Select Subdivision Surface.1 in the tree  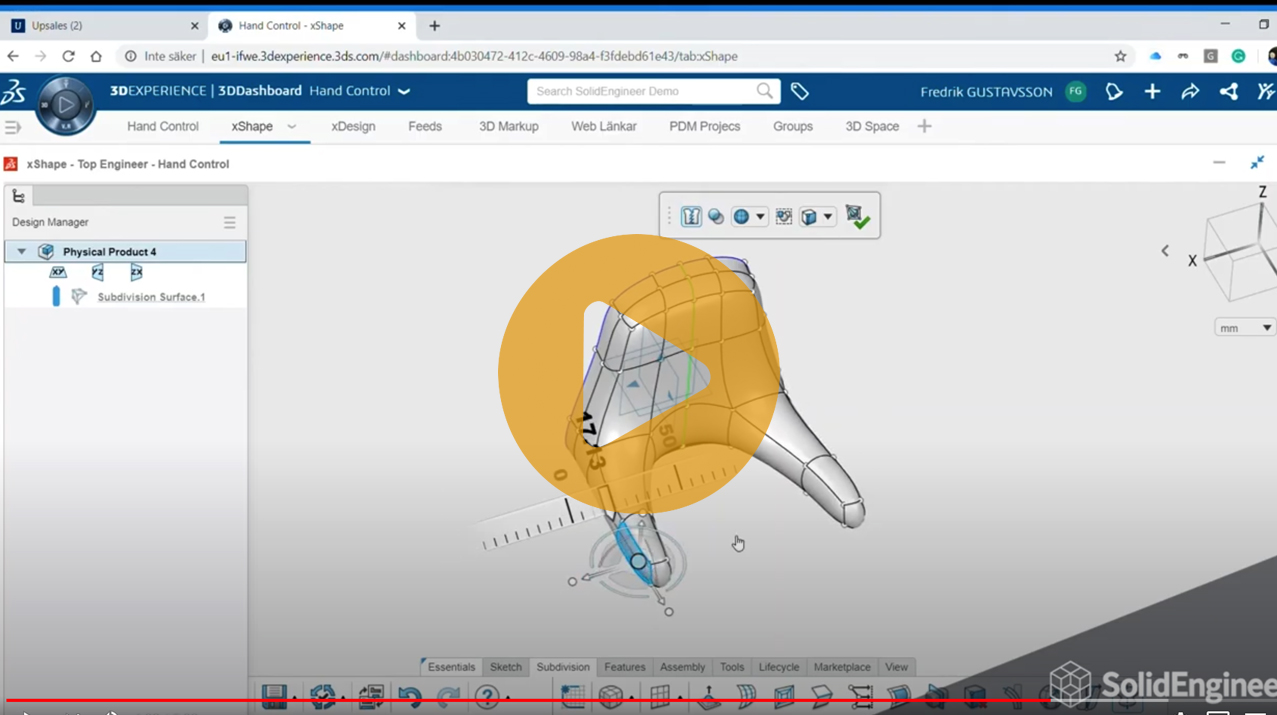click(151, 297)
